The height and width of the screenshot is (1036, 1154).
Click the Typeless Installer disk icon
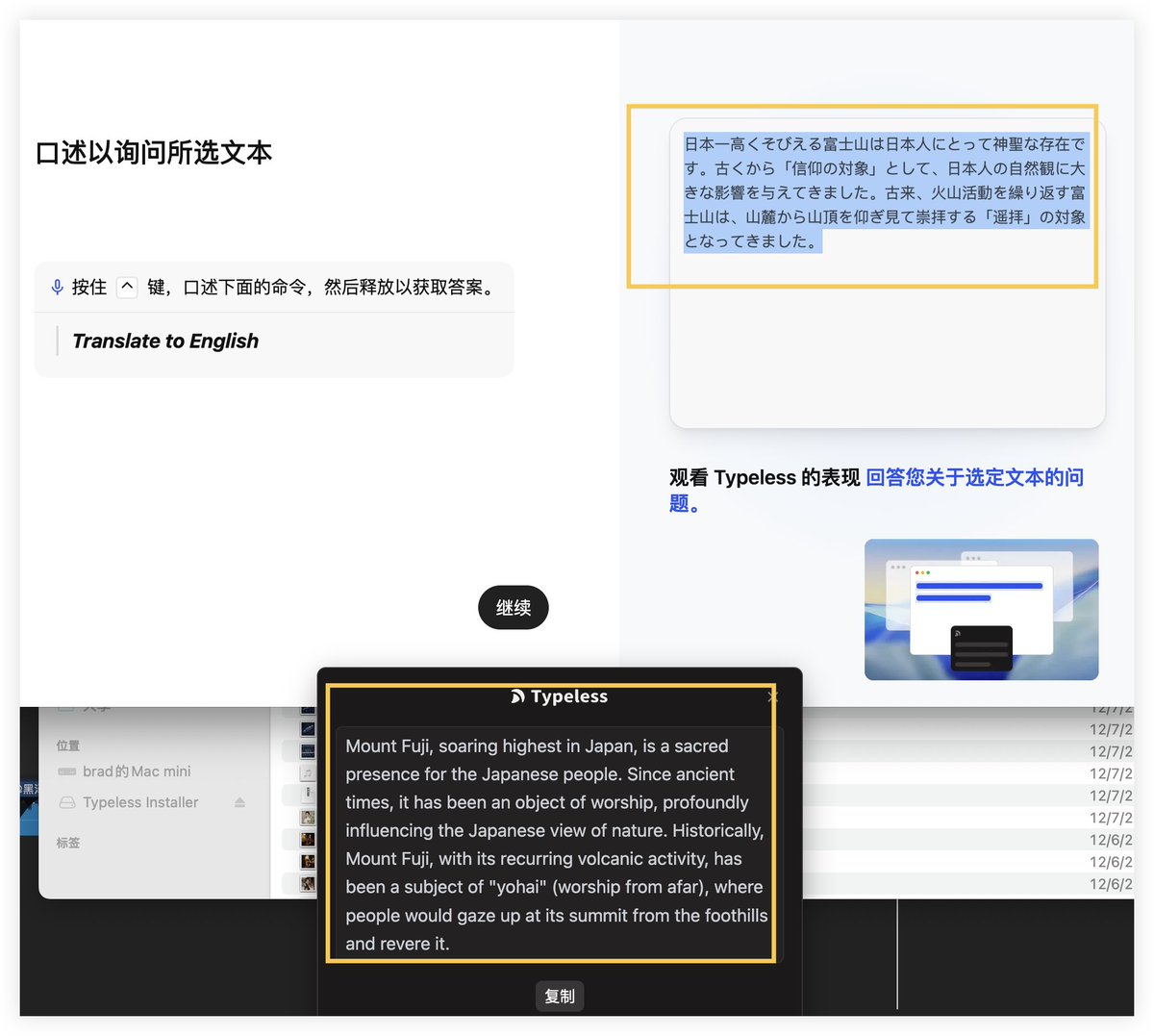click(67, 802)
